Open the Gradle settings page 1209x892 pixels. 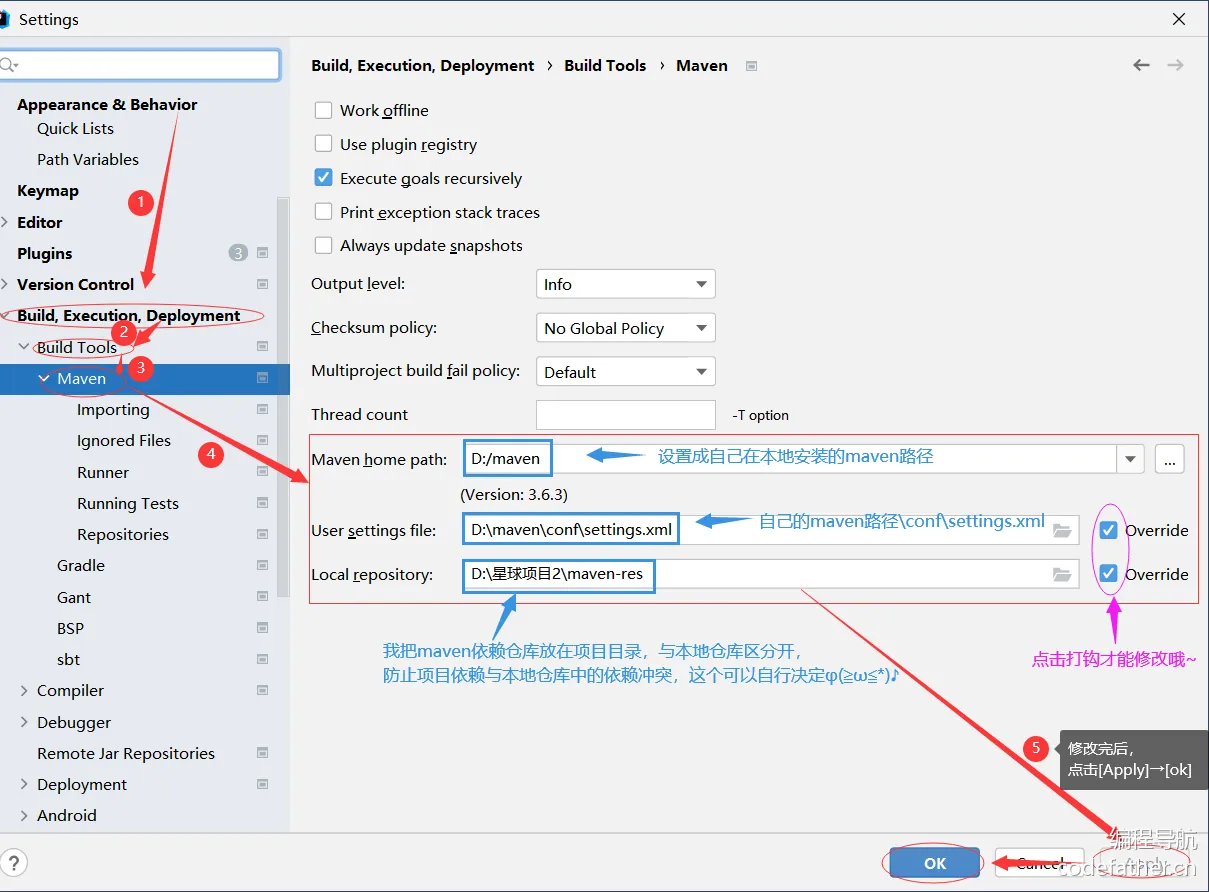pos(81,565)
